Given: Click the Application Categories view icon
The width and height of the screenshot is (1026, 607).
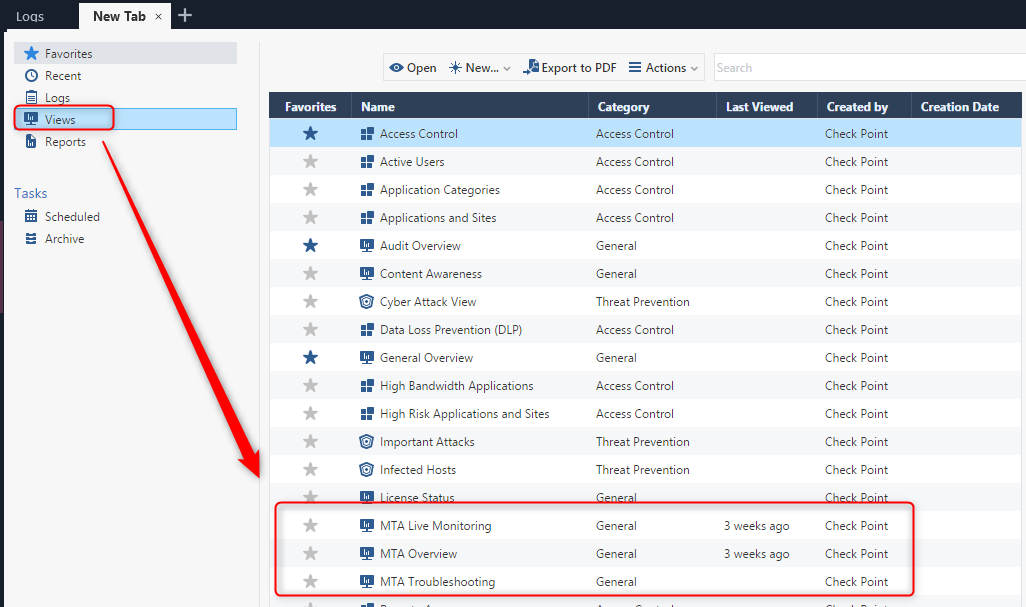Looking at the screenshot, I should [x=367, y=190].
